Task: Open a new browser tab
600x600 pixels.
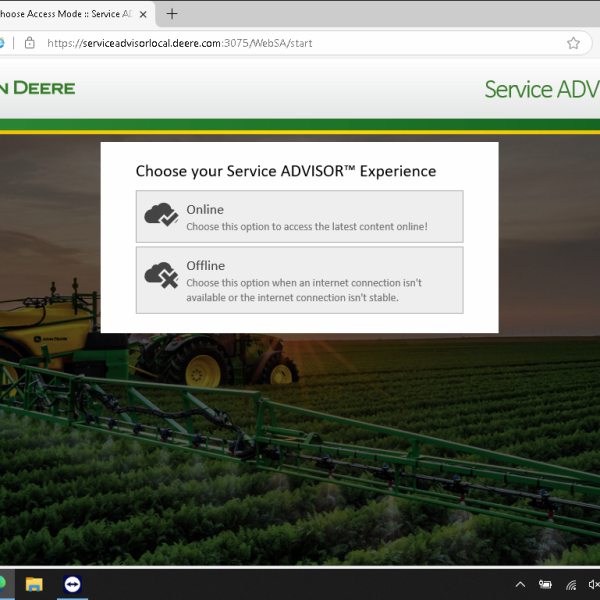Action: pyautogui.click(x=172, y=14)
